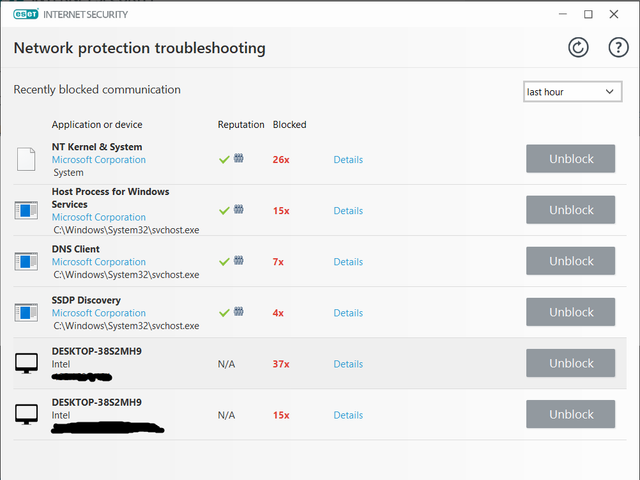Select the 'DNS Client' name
Viewport: 640px width, 480px height.
click(76, 249)
